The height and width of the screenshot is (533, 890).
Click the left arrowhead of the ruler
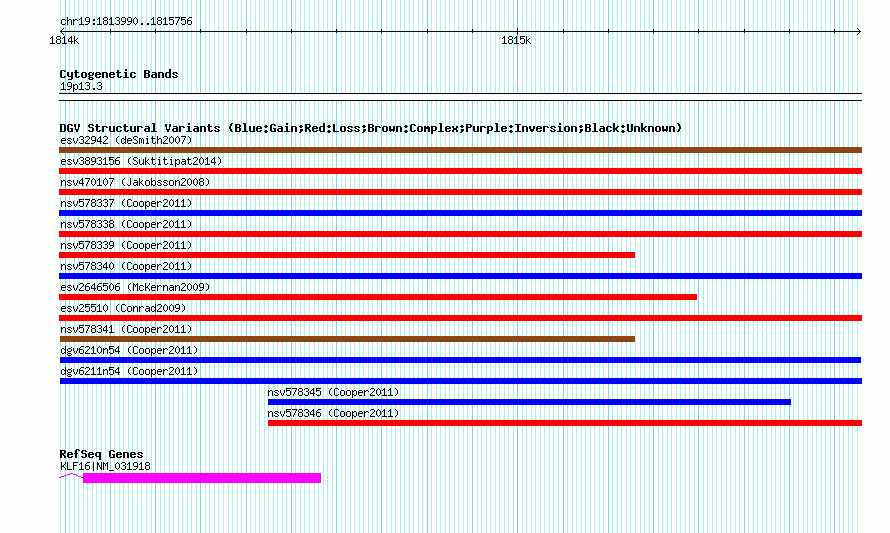coord(62,31)
